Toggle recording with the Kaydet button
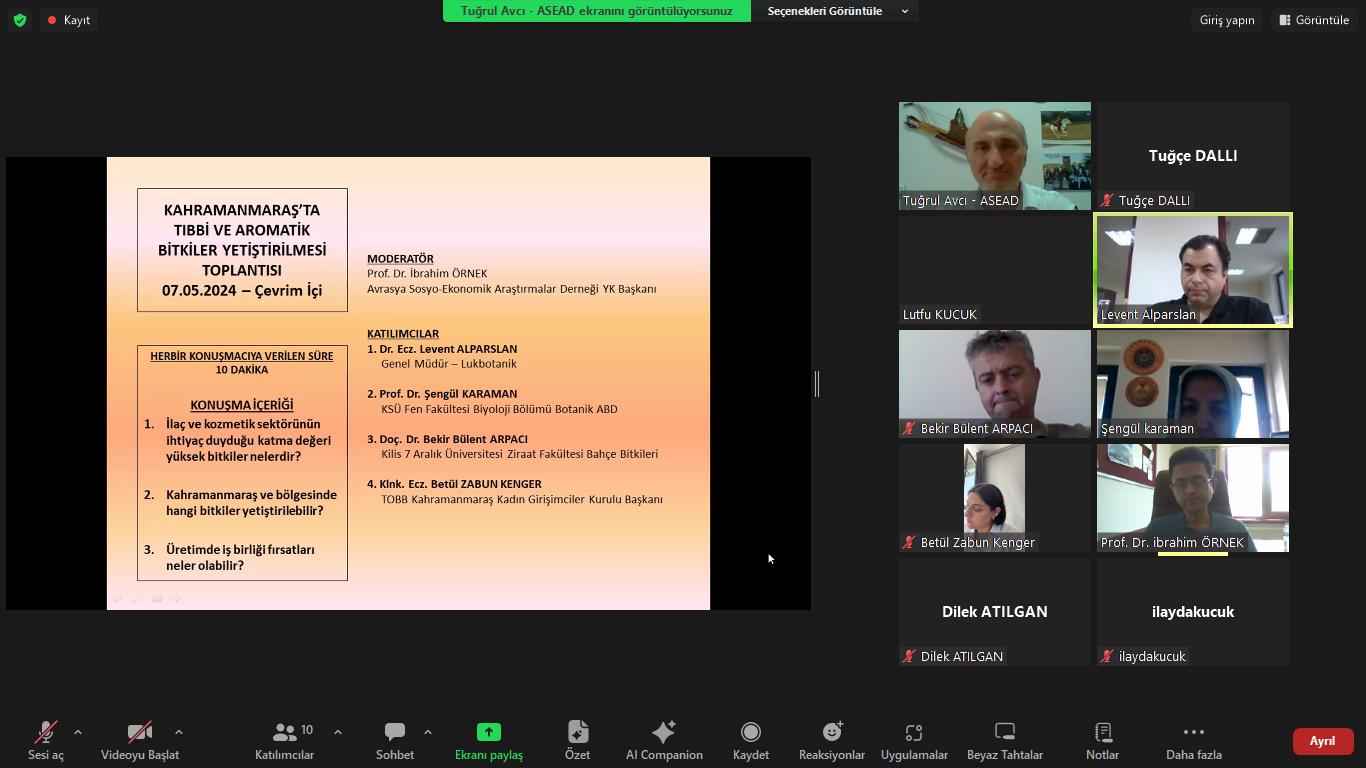Screen dimensions: 1366x768 750,740
